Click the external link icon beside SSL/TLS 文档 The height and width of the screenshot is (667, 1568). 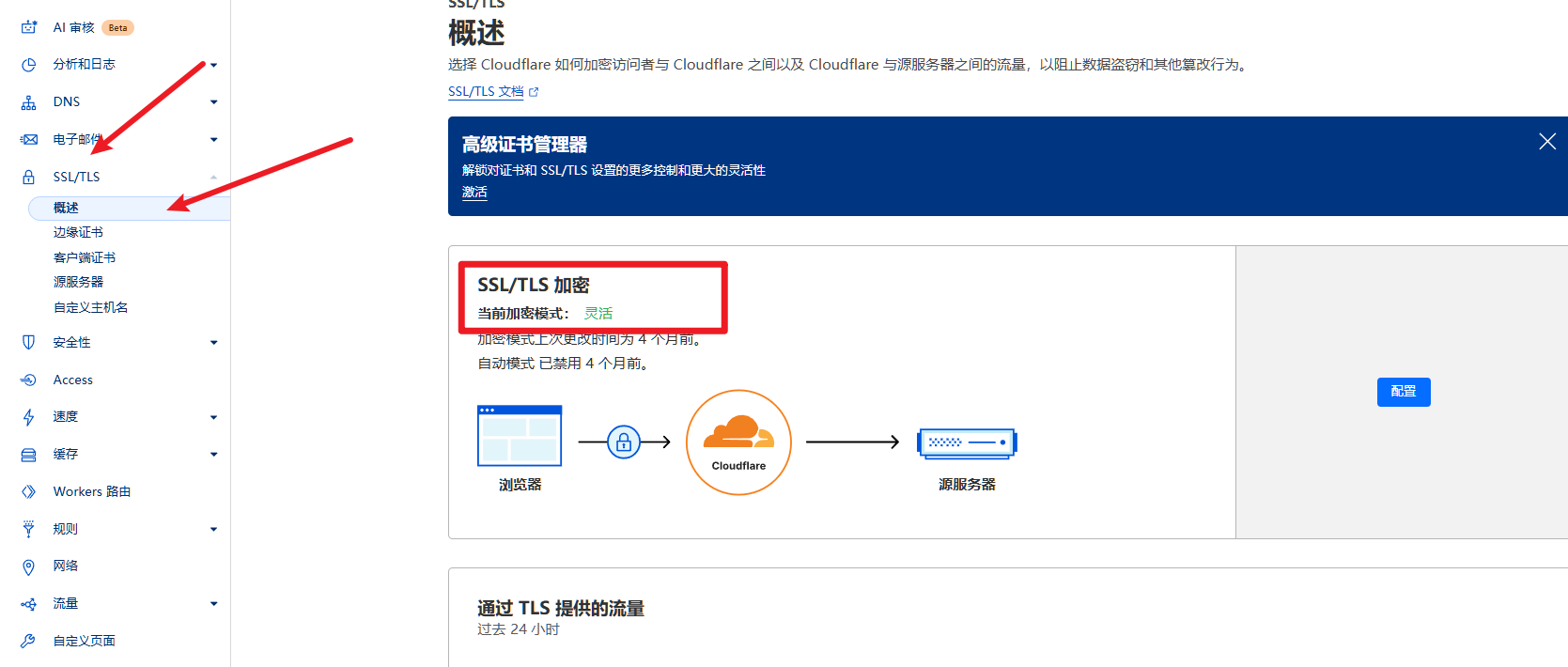tap(535, 92)
